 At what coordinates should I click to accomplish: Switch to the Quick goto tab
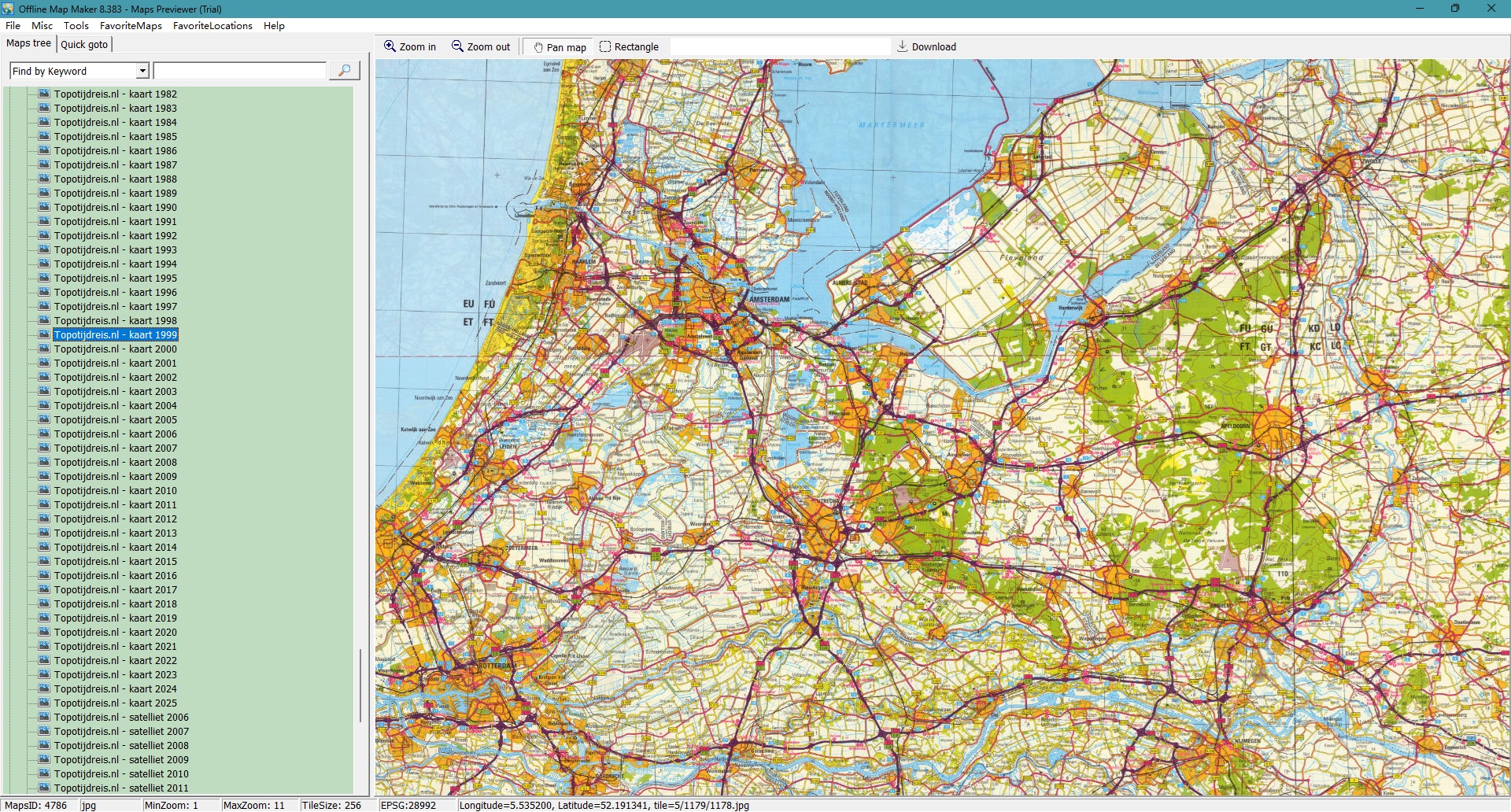(x=84, y=44)
